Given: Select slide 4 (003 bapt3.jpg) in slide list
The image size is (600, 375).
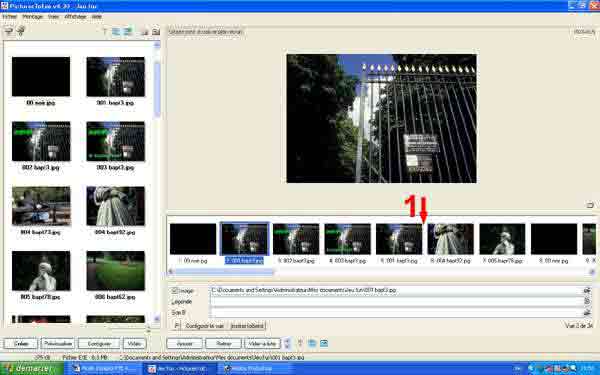Looking at the screenshot, I should click(347, 239).
